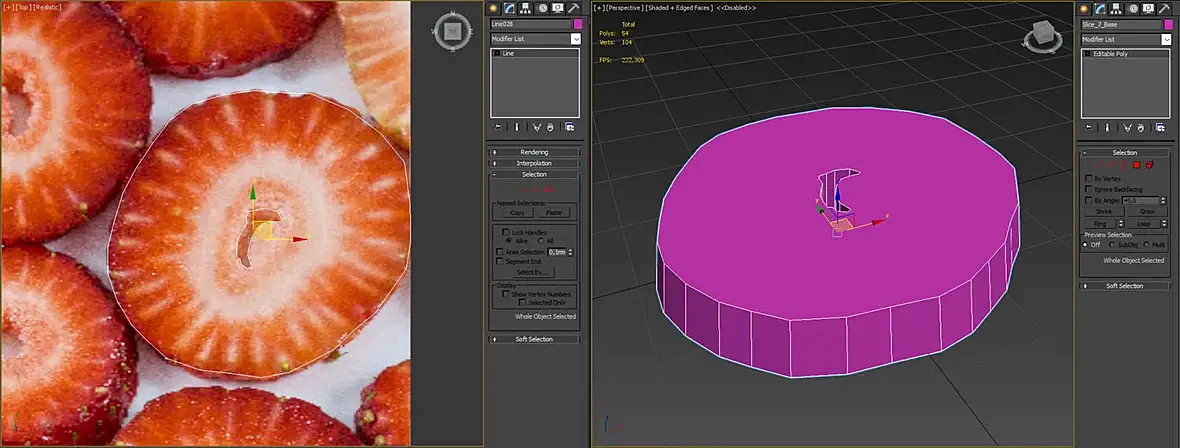Enable Lock Handles checkbox
The image size is (1180, 448).
pos(506,233)
